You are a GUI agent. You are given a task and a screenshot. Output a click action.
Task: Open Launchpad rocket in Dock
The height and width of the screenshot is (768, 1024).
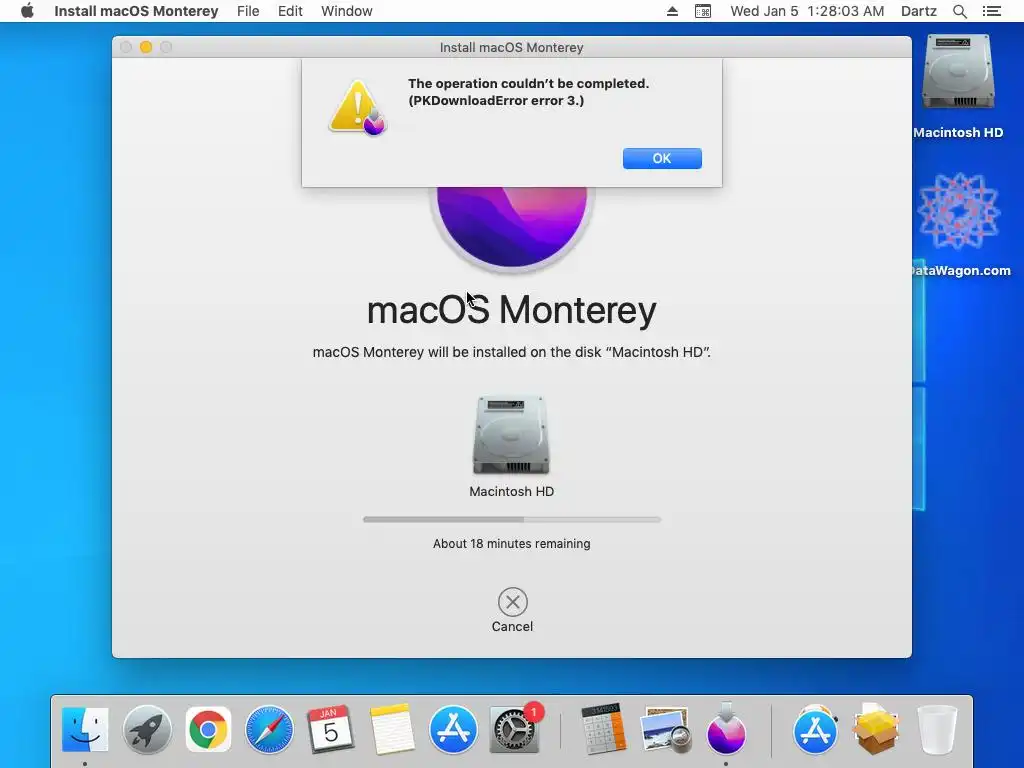147,729
